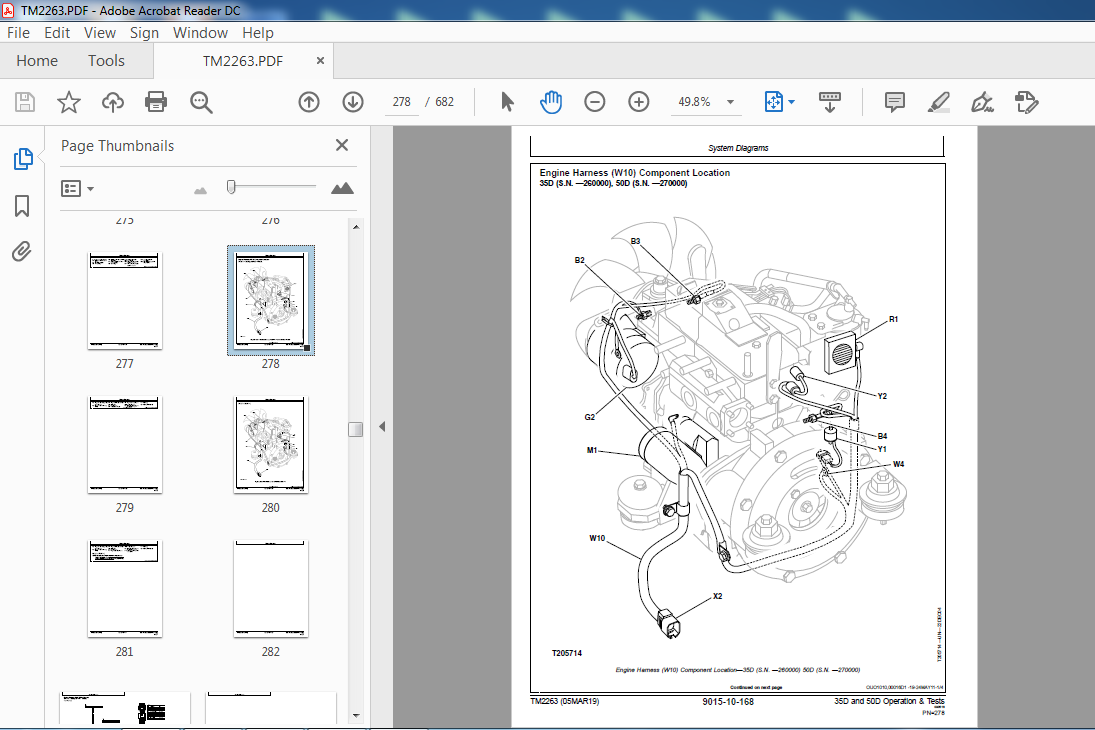Click the zoom percentage field showing 49.8%
This screenshot has width=1095, height=730.
pos(694,102)
